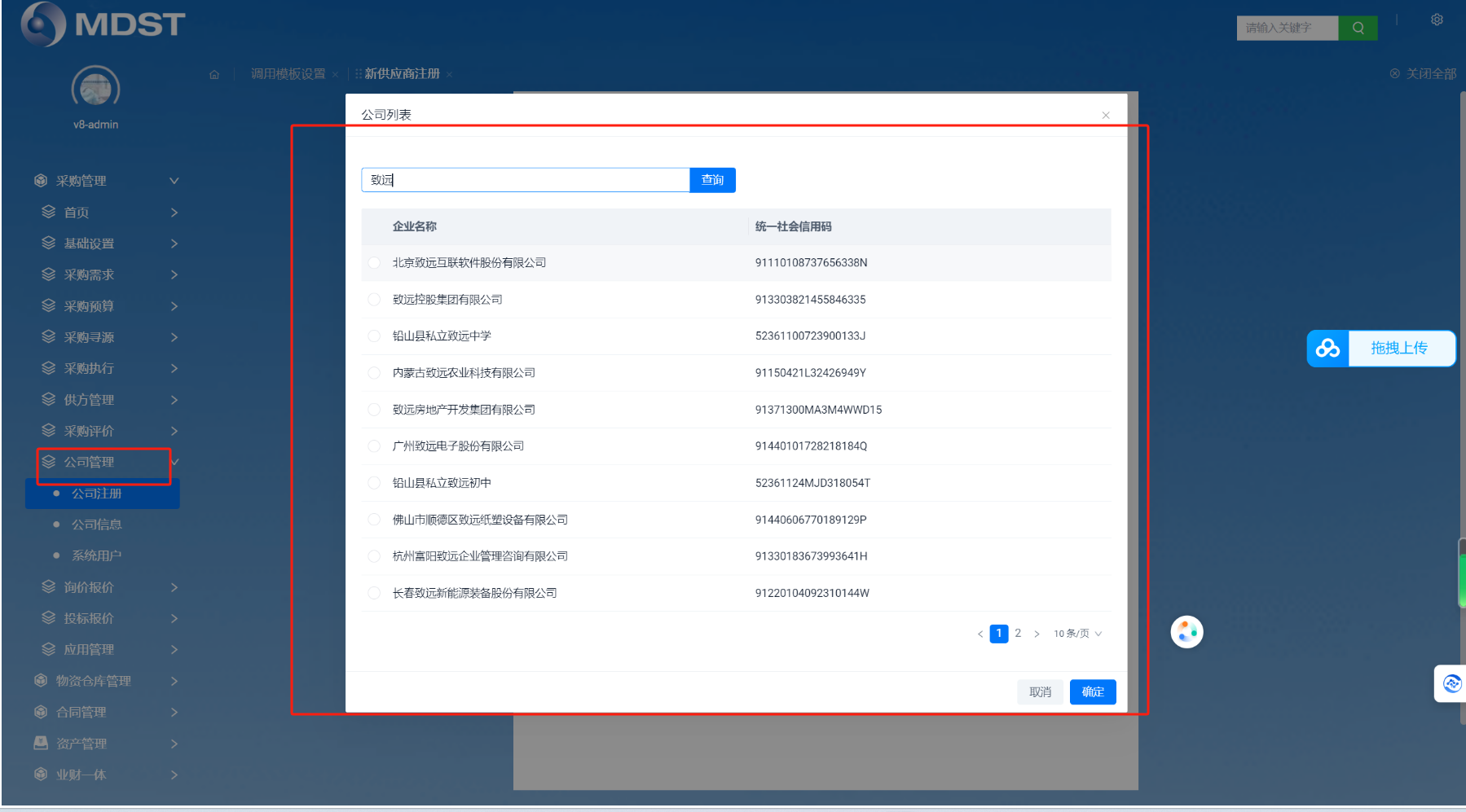Open the v8-admin user avatar
This screenshot has height=812, width=1466.
tap(95, 88)
